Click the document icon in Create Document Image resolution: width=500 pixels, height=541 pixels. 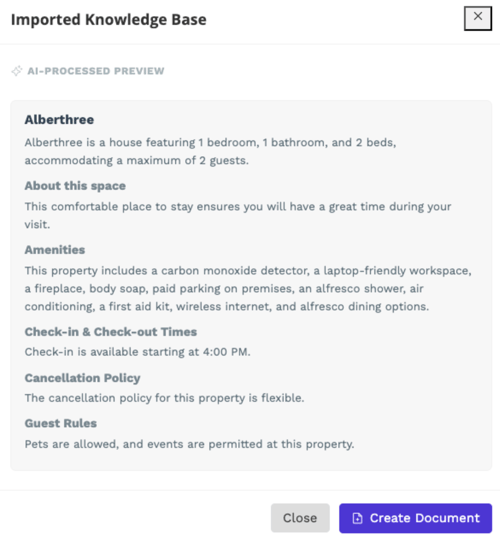(357, 518)
